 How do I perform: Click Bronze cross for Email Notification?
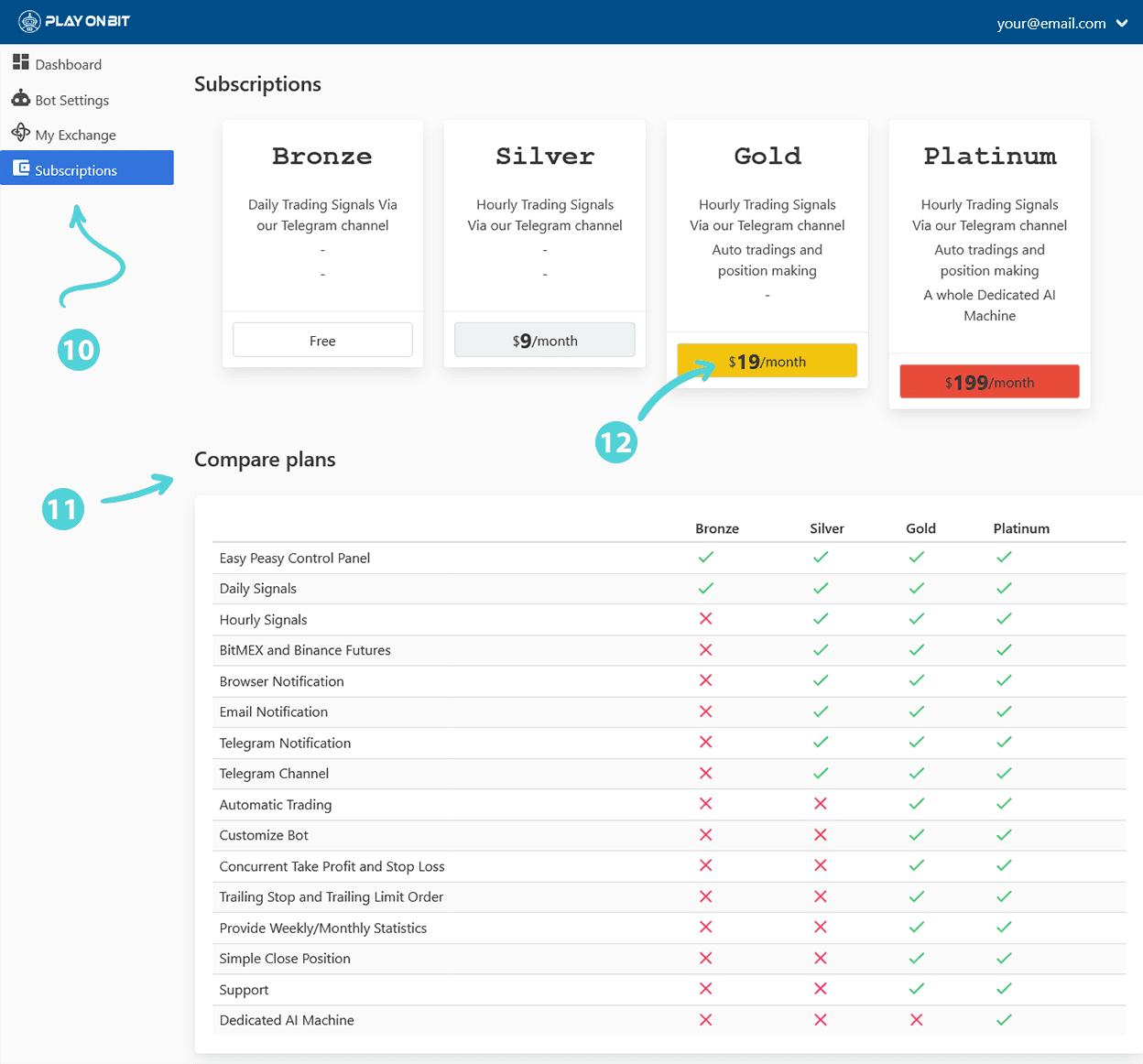click(x=706, y=711)
